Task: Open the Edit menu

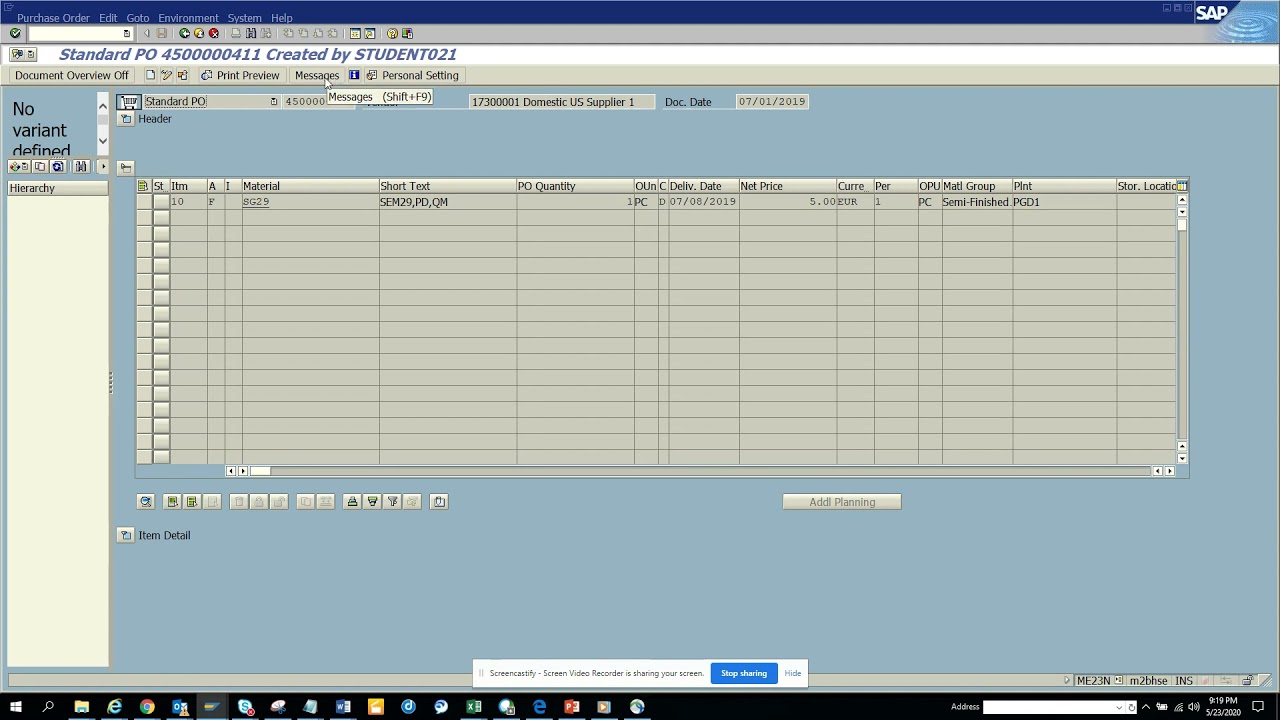Action: click(108, 18)
